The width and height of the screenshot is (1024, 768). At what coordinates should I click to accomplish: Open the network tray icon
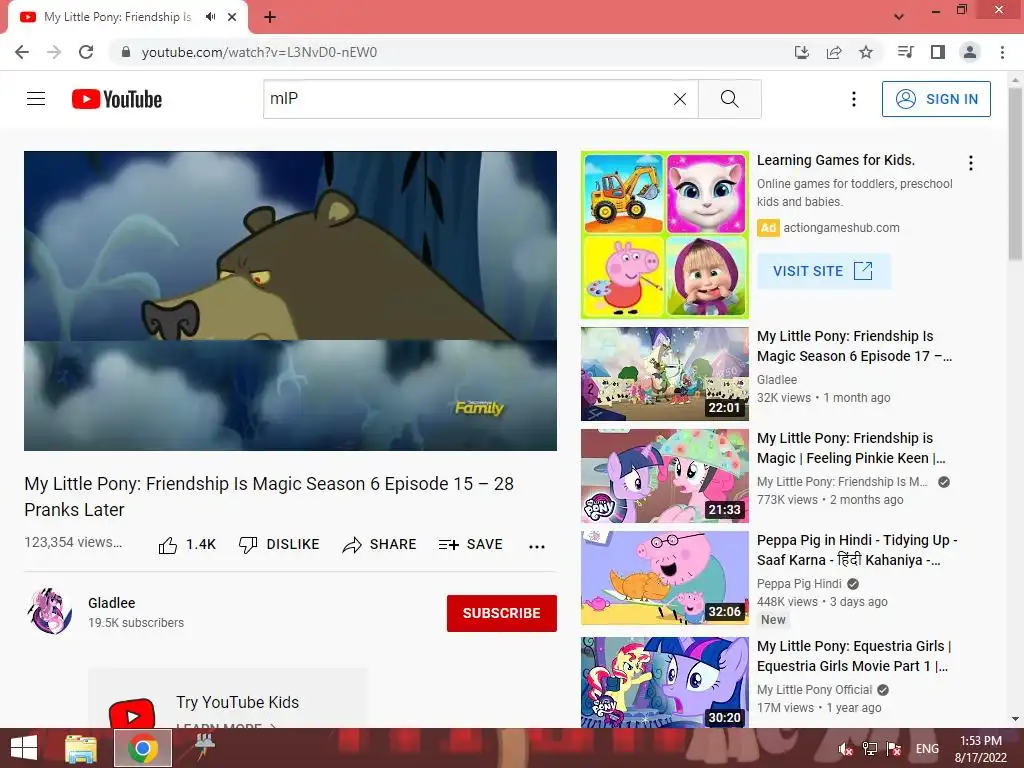870,749
